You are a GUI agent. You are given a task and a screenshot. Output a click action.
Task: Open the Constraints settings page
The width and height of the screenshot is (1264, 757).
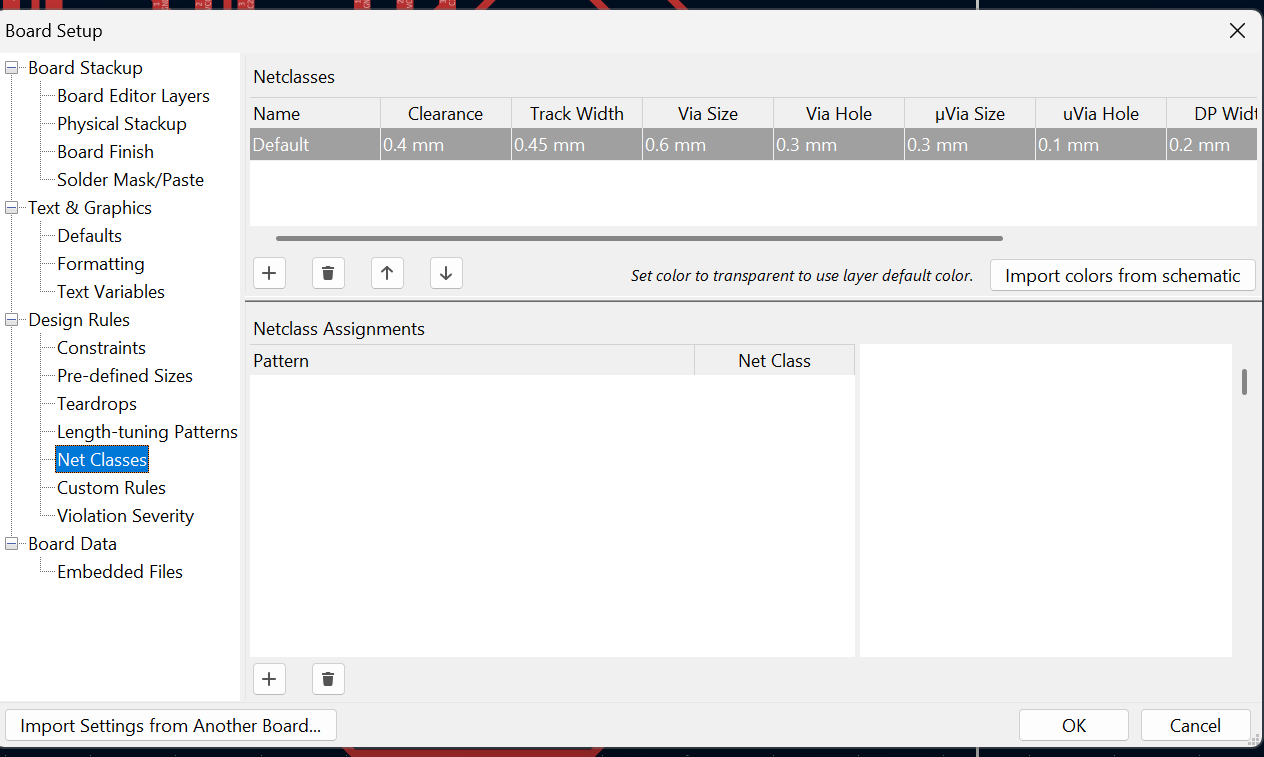click(x=99, y=347)
